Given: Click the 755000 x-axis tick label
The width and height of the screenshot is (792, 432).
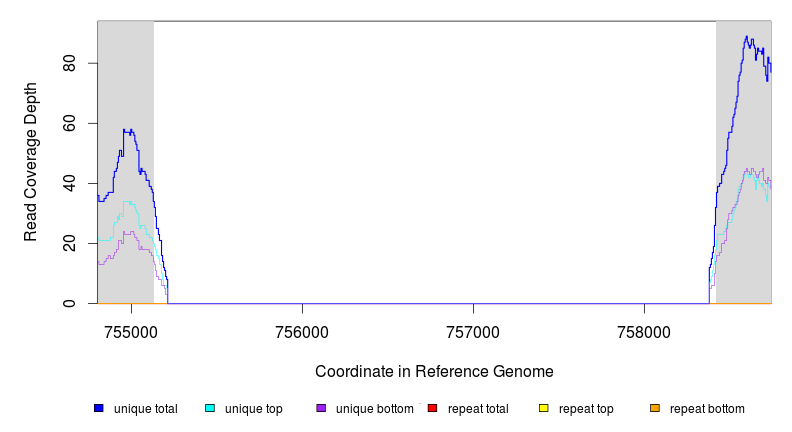Looking at the screenshot, I should pos(132,333).
